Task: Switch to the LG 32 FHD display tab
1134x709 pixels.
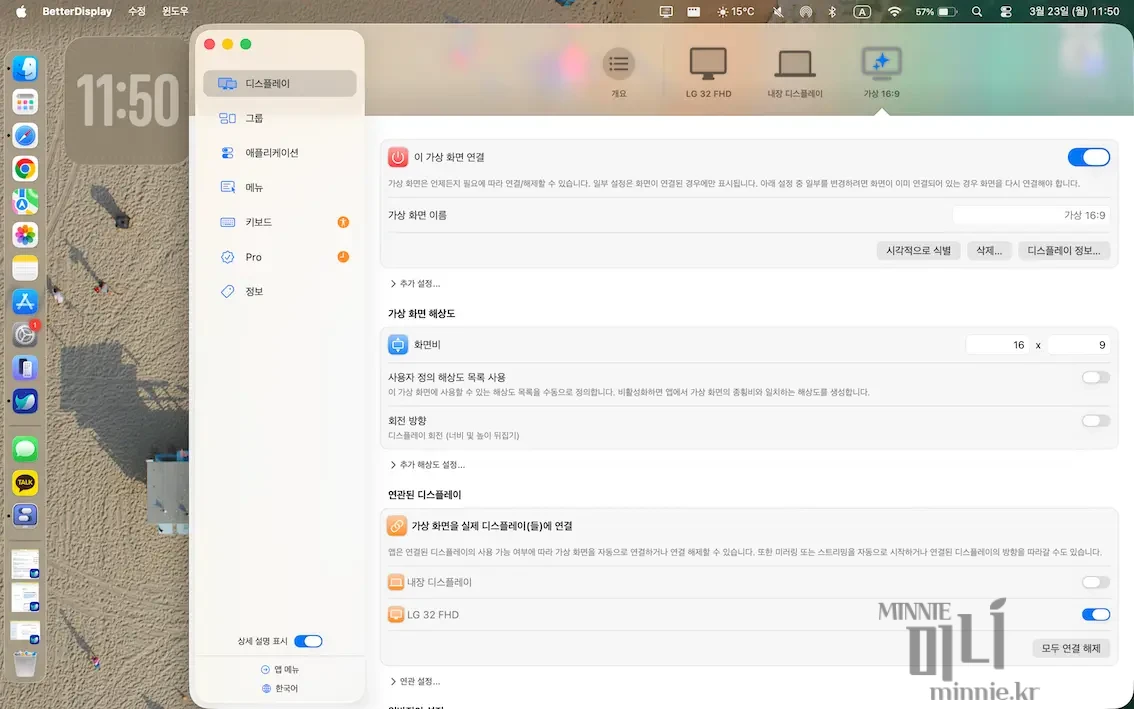Action: tap(708, 72)
